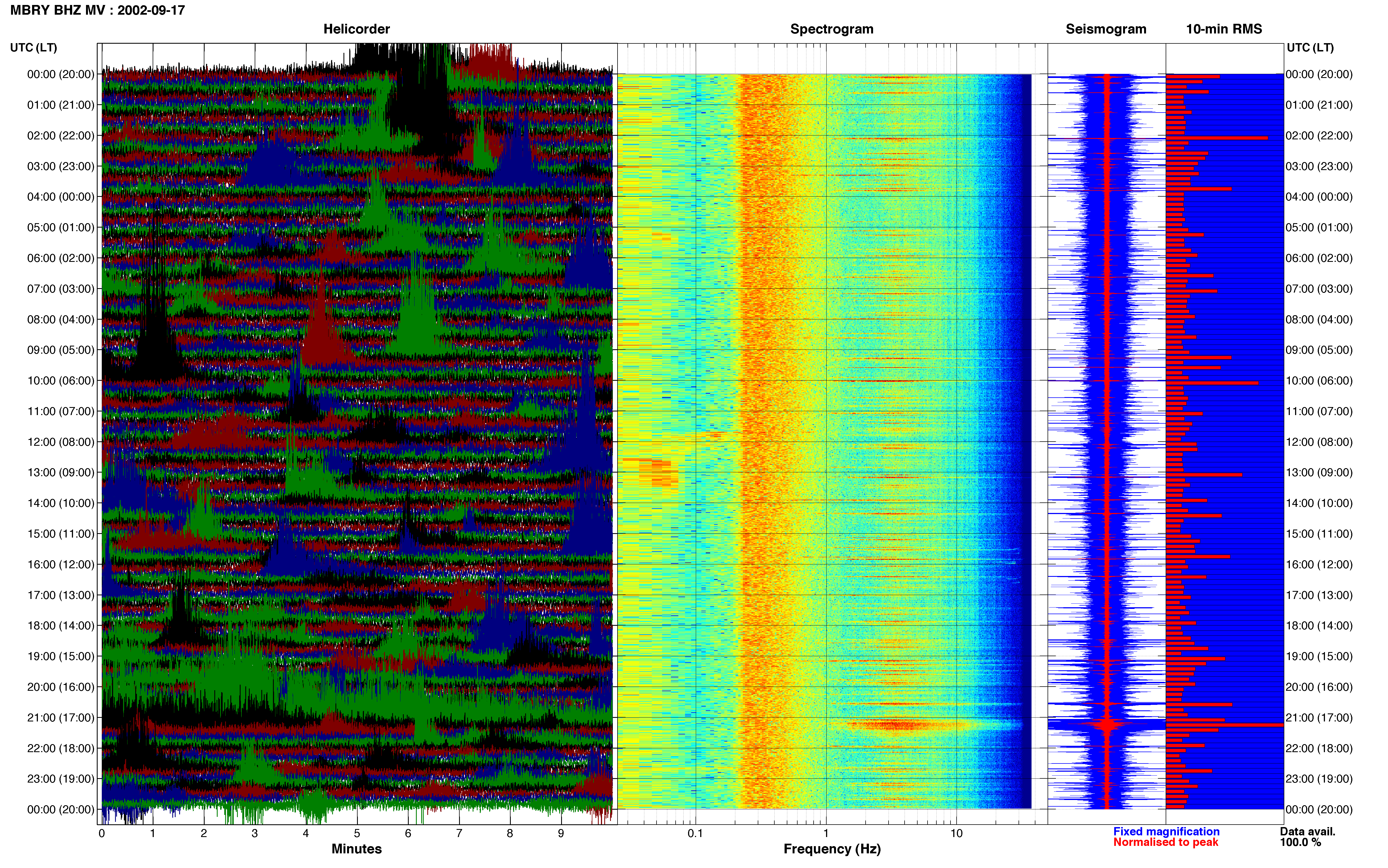Click the 12:00 (08:00) label beside the Helicorder
The width and height of the screenshot is (1388, 868).
[61, 442]
